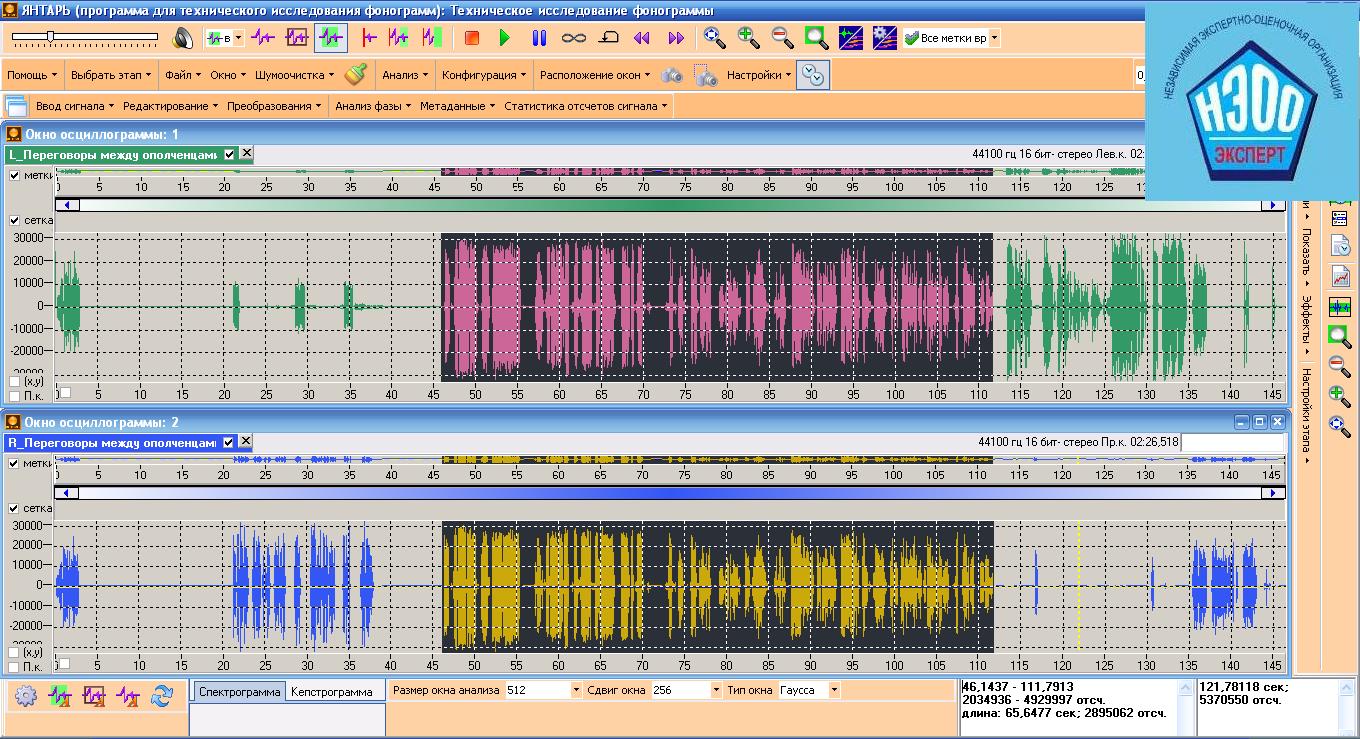Toggle the сетка checkbox in oscillogram window 1

(14, 220)
